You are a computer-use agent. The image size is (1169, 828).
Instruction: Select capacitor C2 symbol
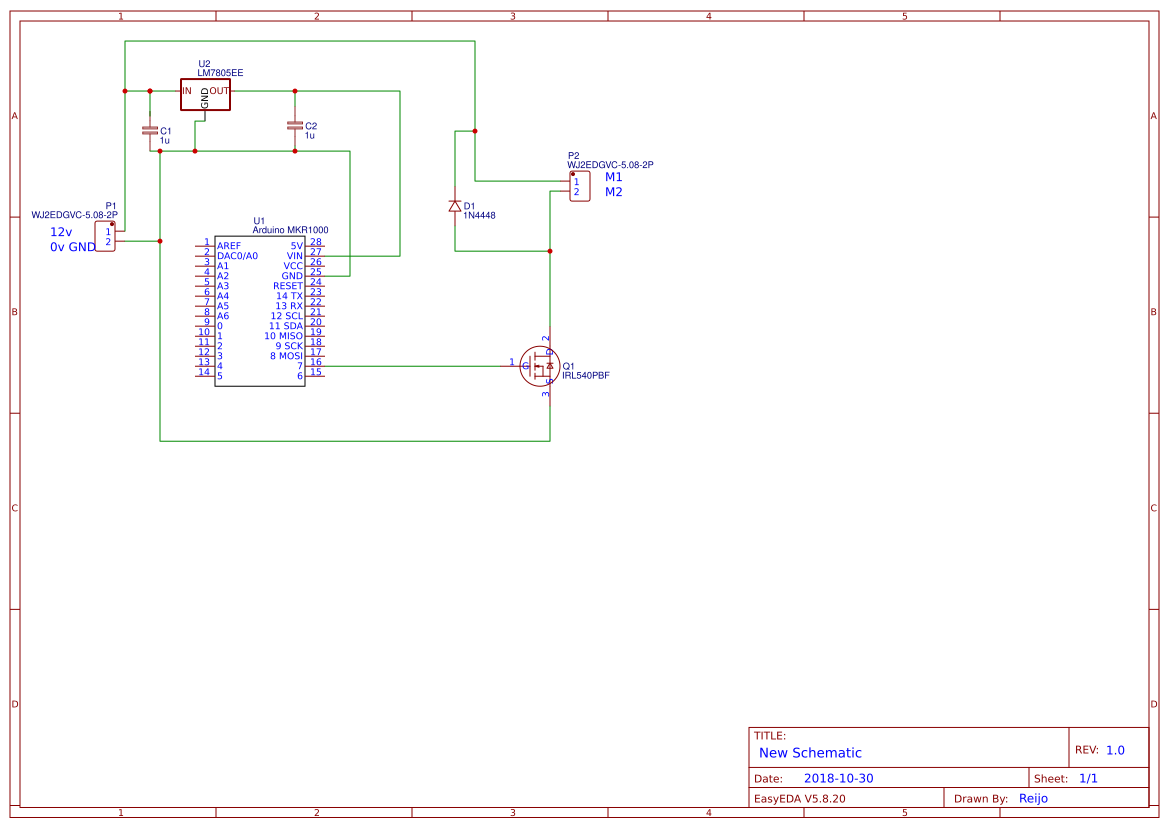pyautogui.click(x=295, y=127)
